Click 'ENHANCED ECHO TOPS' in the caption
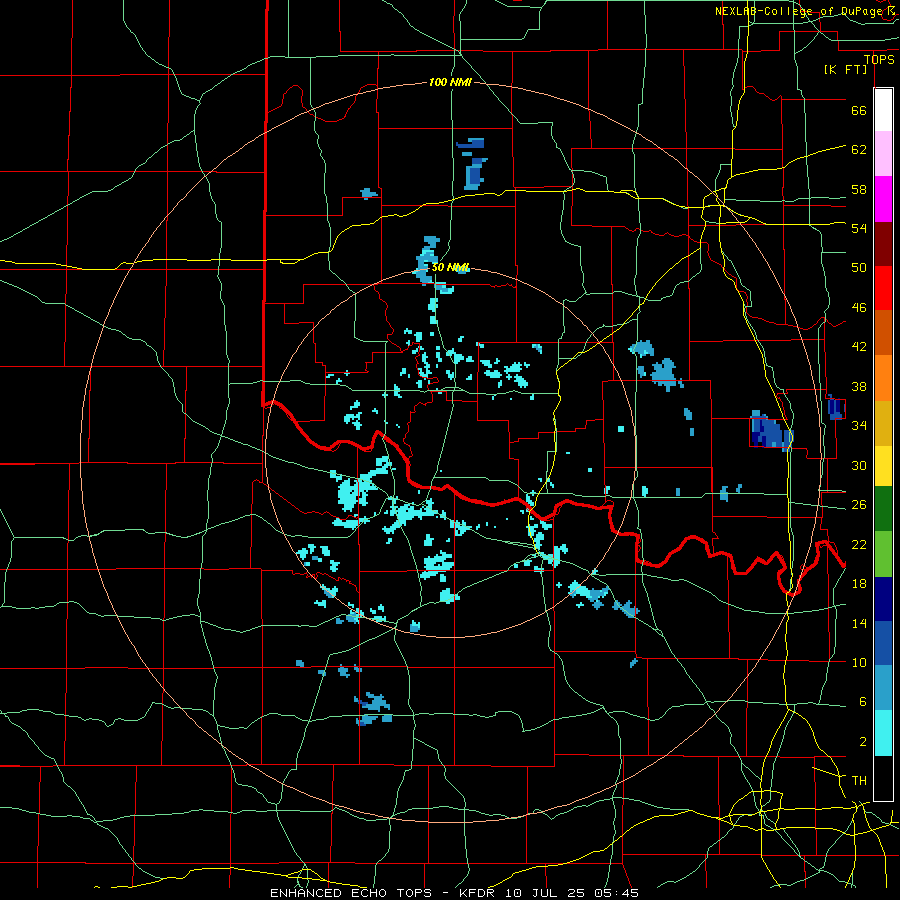Screen dimensions: 900x900 351,893
